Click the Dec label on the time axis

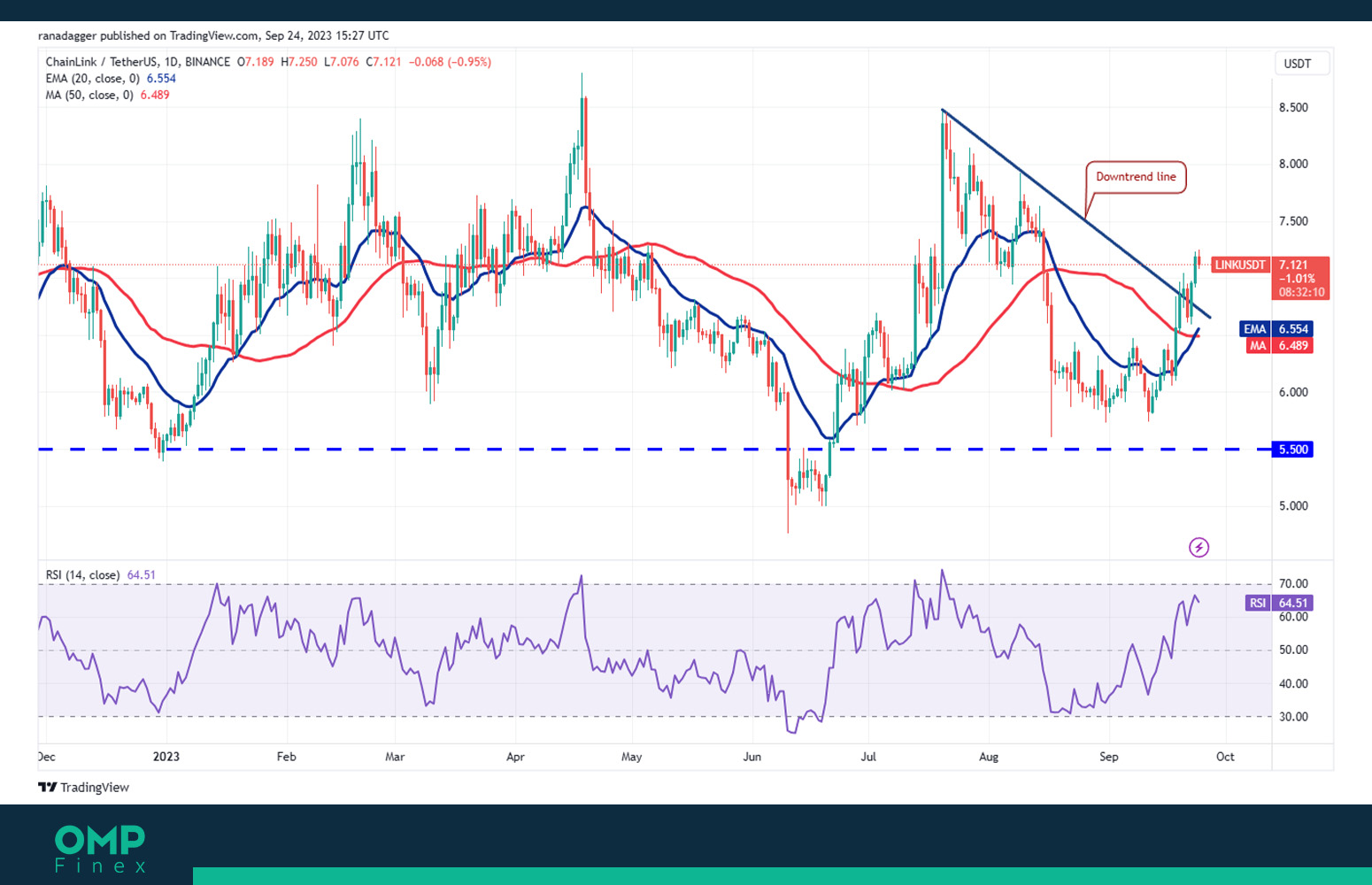coord(47,758)
